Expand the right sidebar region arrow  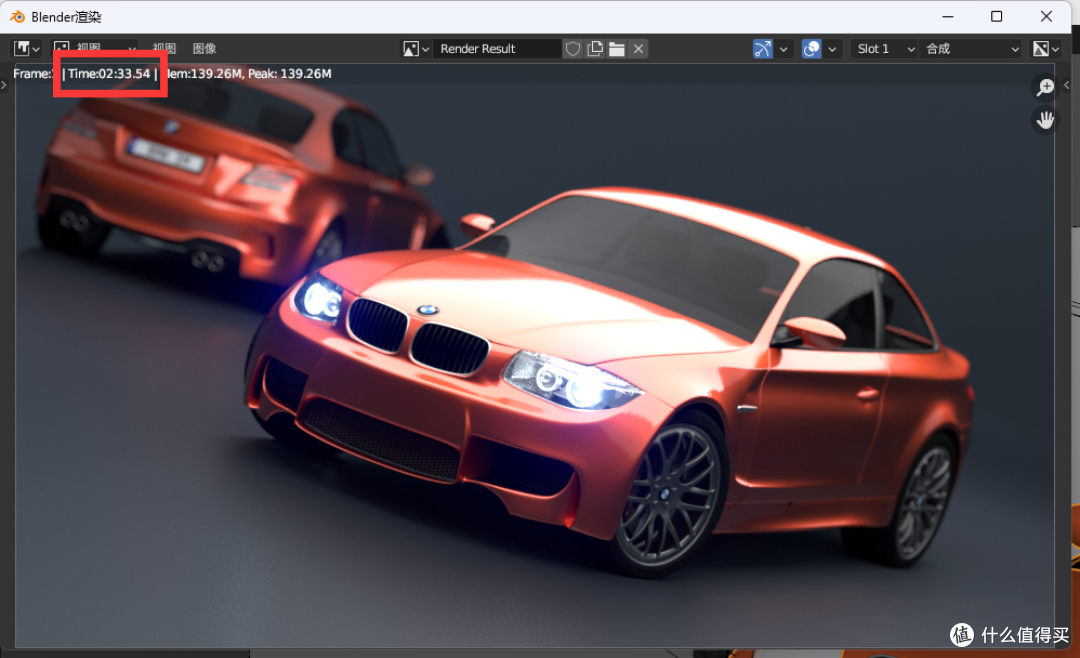[1066, 85]
